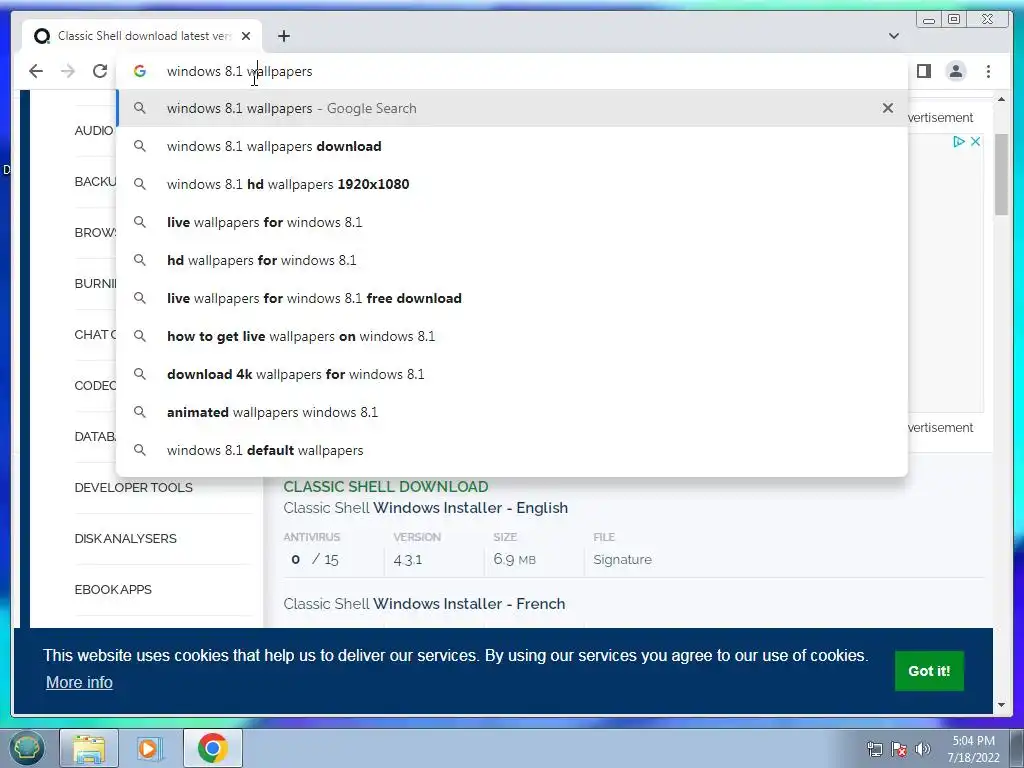The width and height of the screenshot is (1024, 768).
Task: Close the Classic Shell download tab
Action: coord(246,36)
